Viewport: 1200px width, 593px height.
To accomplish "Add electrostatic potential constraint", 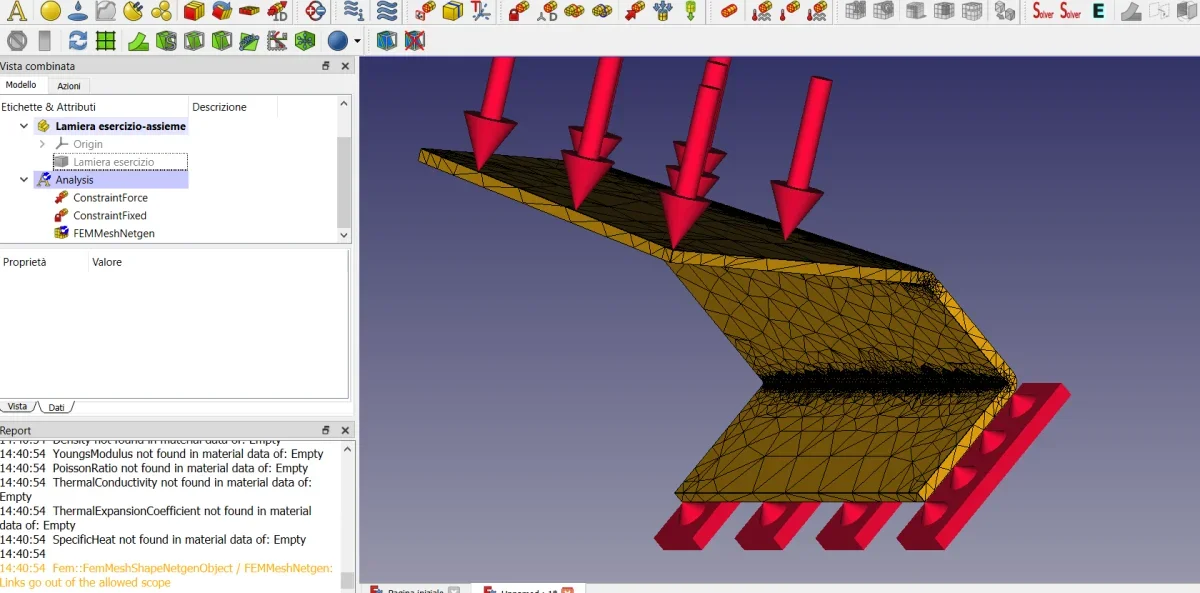I will [x=315, y=11].
